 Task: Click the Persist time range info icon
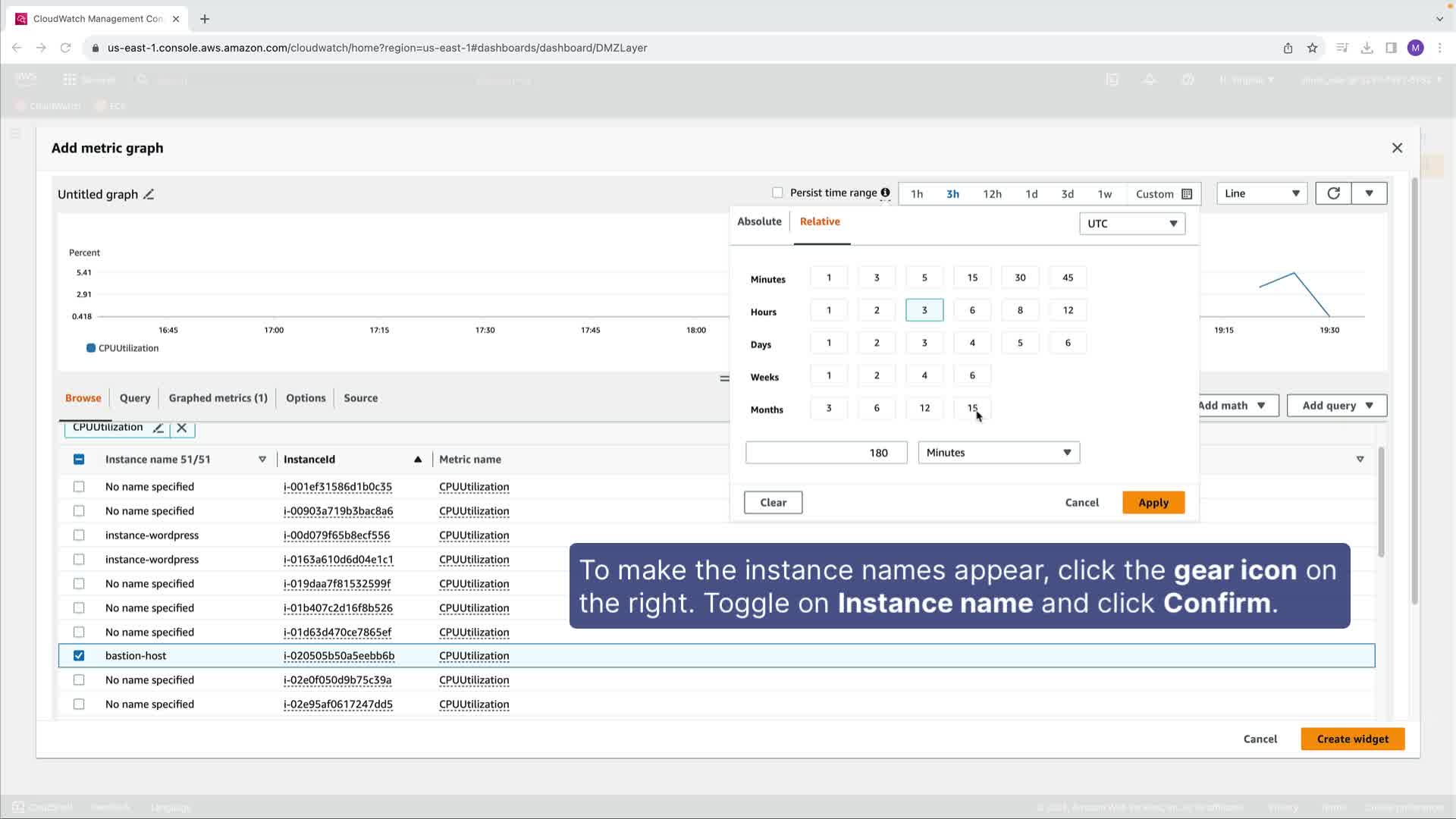tap(885, 193)
